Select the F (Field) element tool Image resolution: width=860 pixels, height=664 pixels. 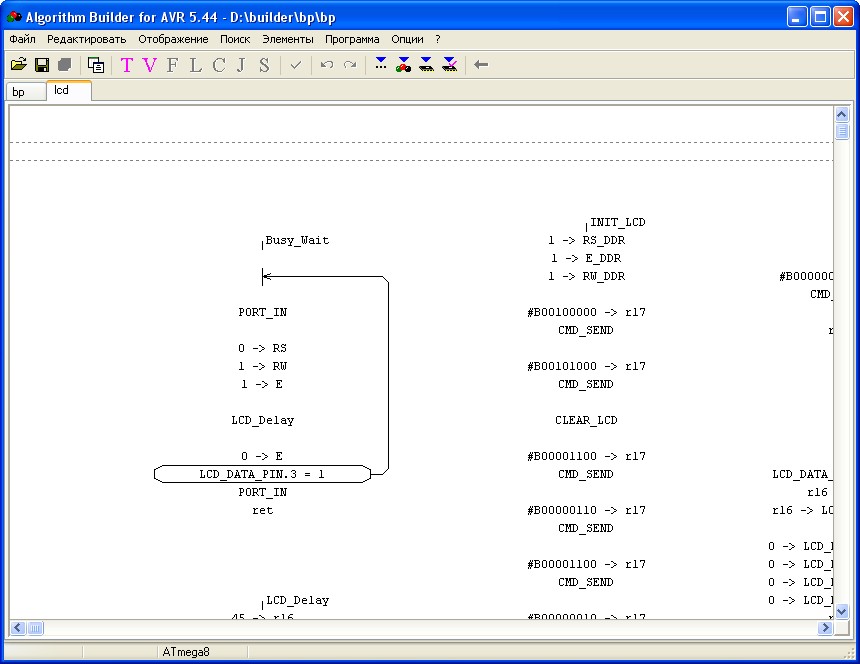[172, 65]
